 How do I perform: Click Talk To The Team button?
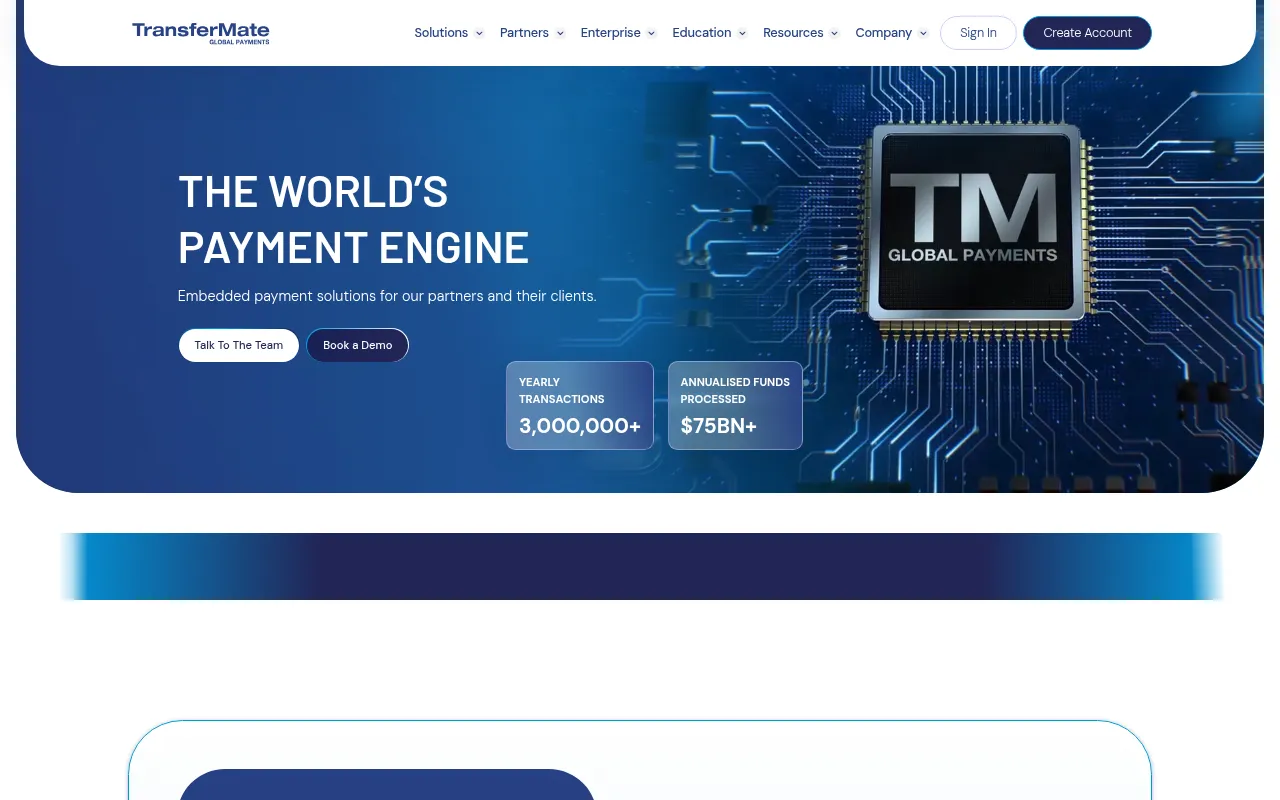239,345
